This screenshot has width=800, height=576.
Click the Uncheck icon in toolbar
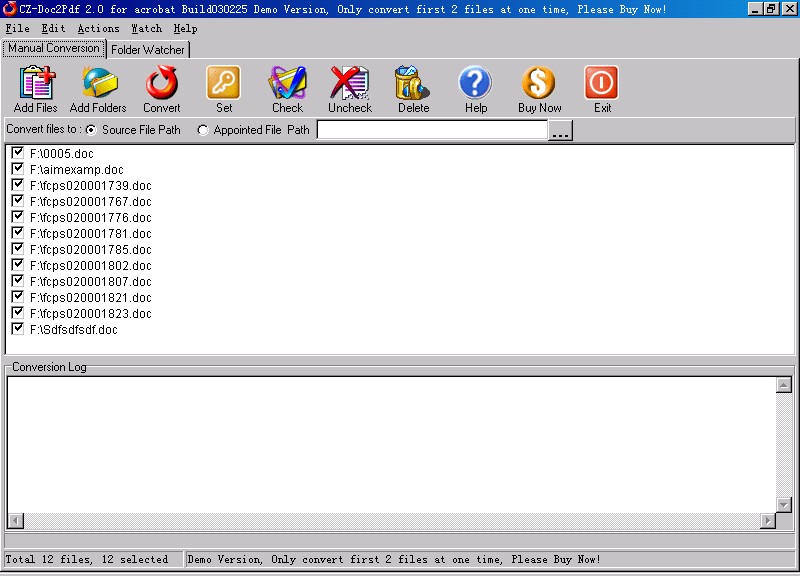(x=349, y=84)
